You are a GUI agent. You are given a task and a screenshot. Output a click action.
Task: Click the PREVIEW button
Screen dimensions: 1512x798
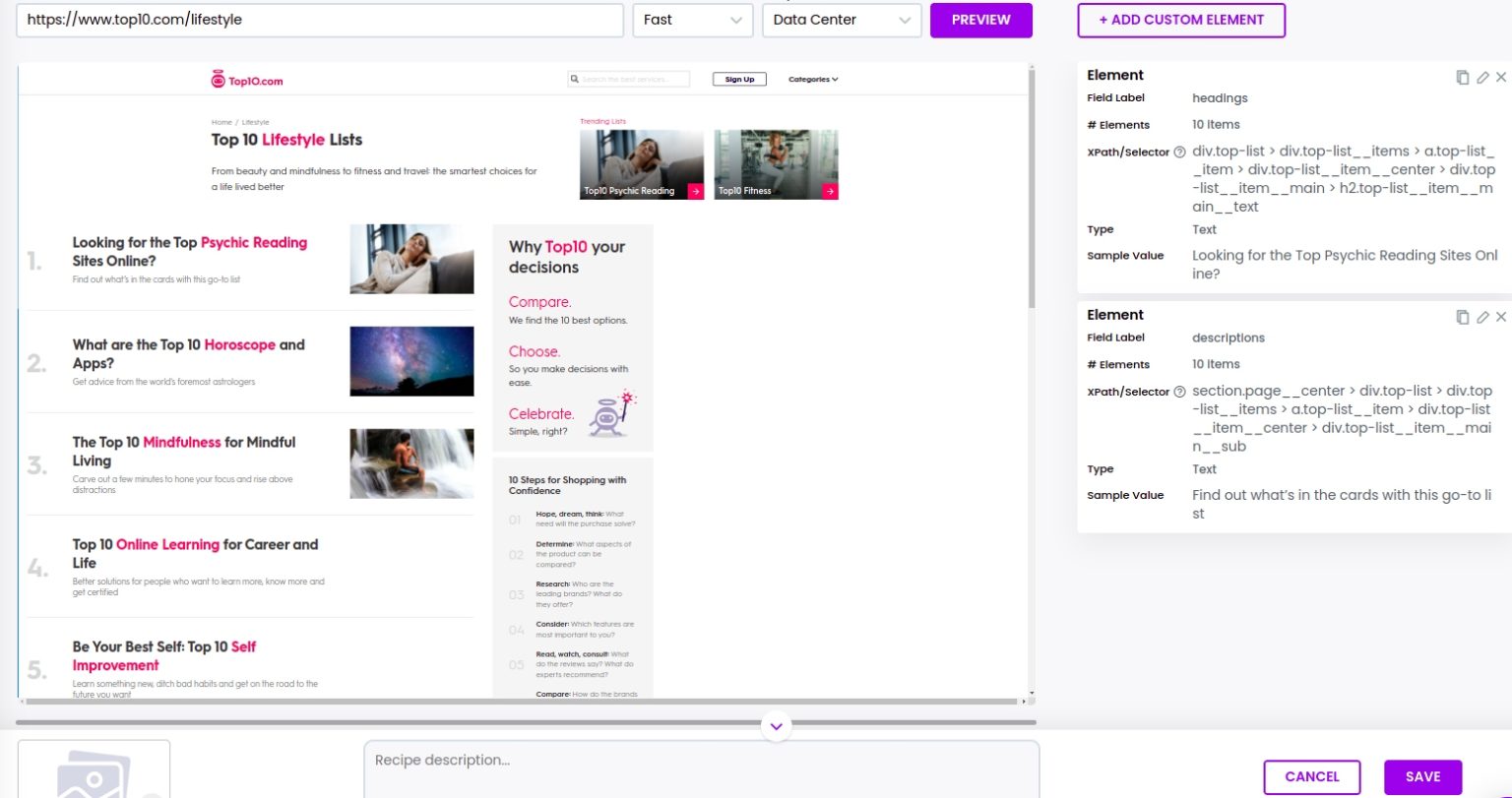[980, 20]
